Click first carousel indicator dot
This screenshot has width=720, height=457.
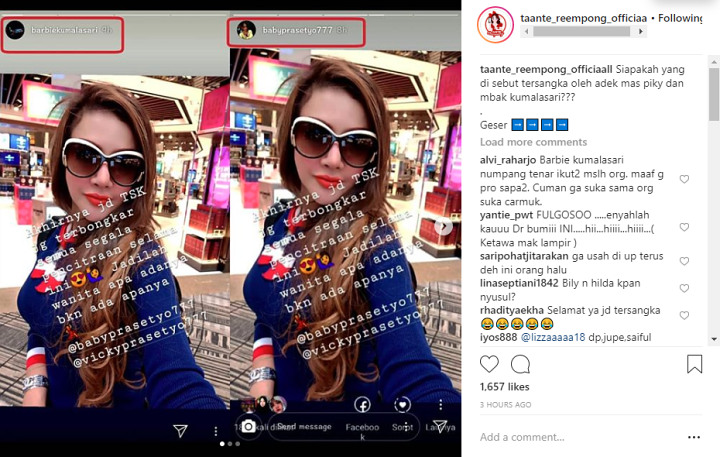222,444
